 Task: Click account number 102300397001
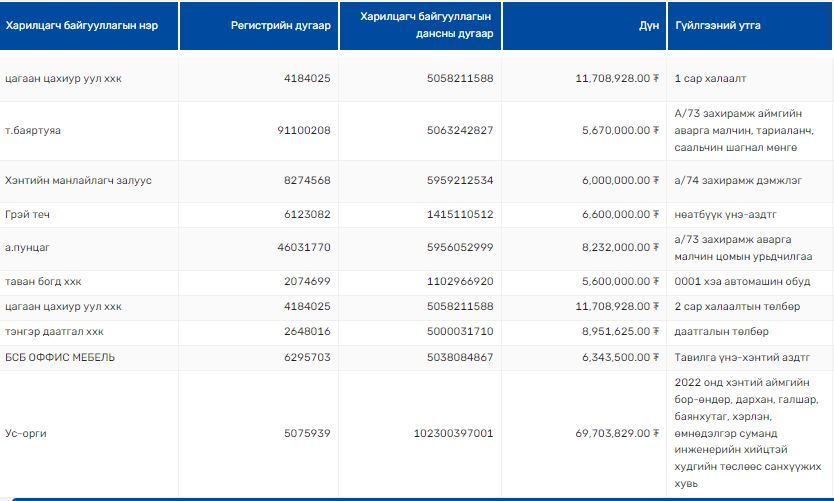tap(453, 434)
